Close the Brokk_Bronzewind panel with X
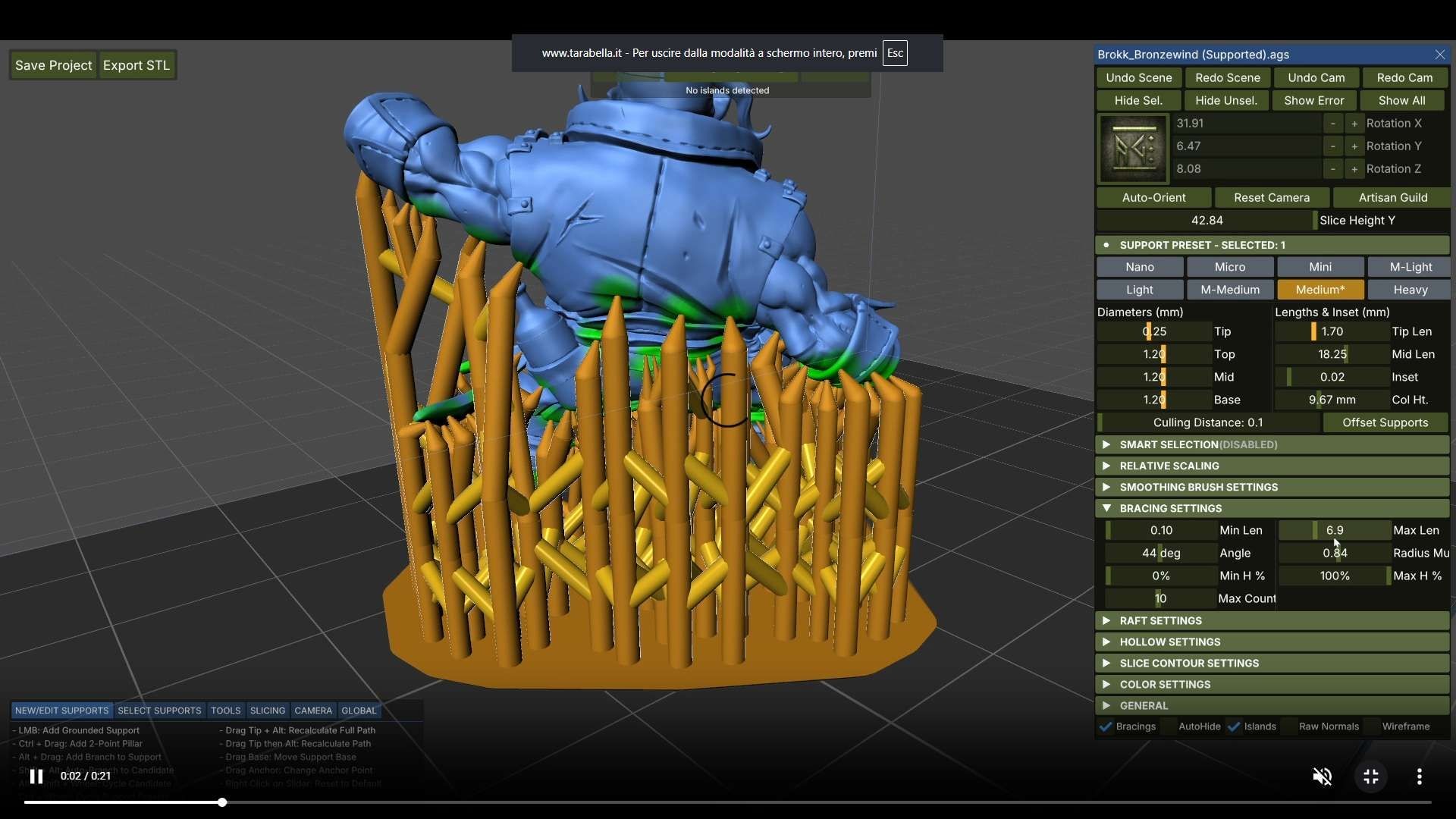 (x=1439, y=55)
